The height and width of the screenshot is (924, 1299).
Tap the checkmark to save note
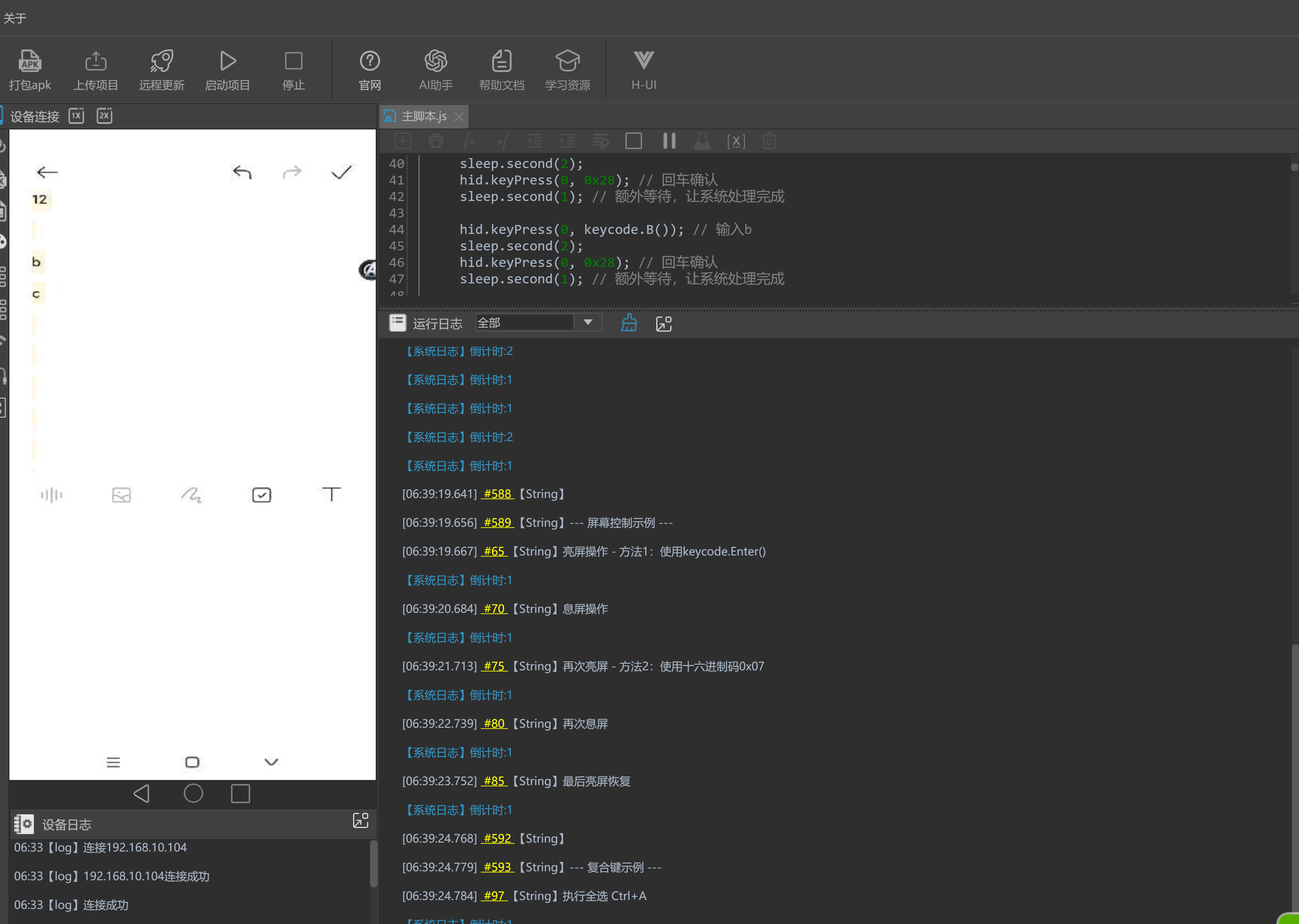341,172
